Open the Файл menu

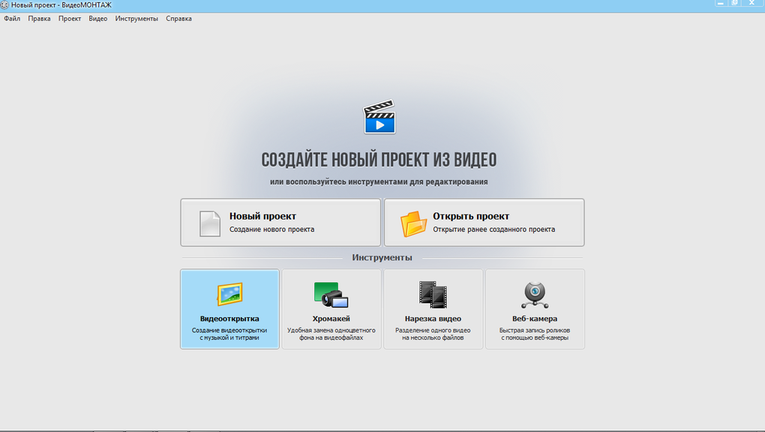pyautogui.click(x=12, y=19)
